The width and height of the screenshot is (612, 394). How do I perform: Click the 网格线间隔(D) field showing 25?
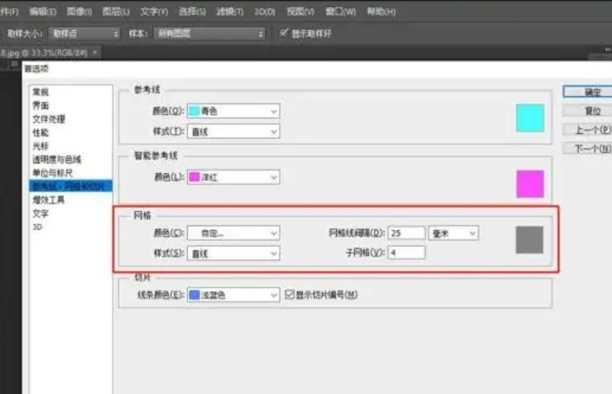406,233
